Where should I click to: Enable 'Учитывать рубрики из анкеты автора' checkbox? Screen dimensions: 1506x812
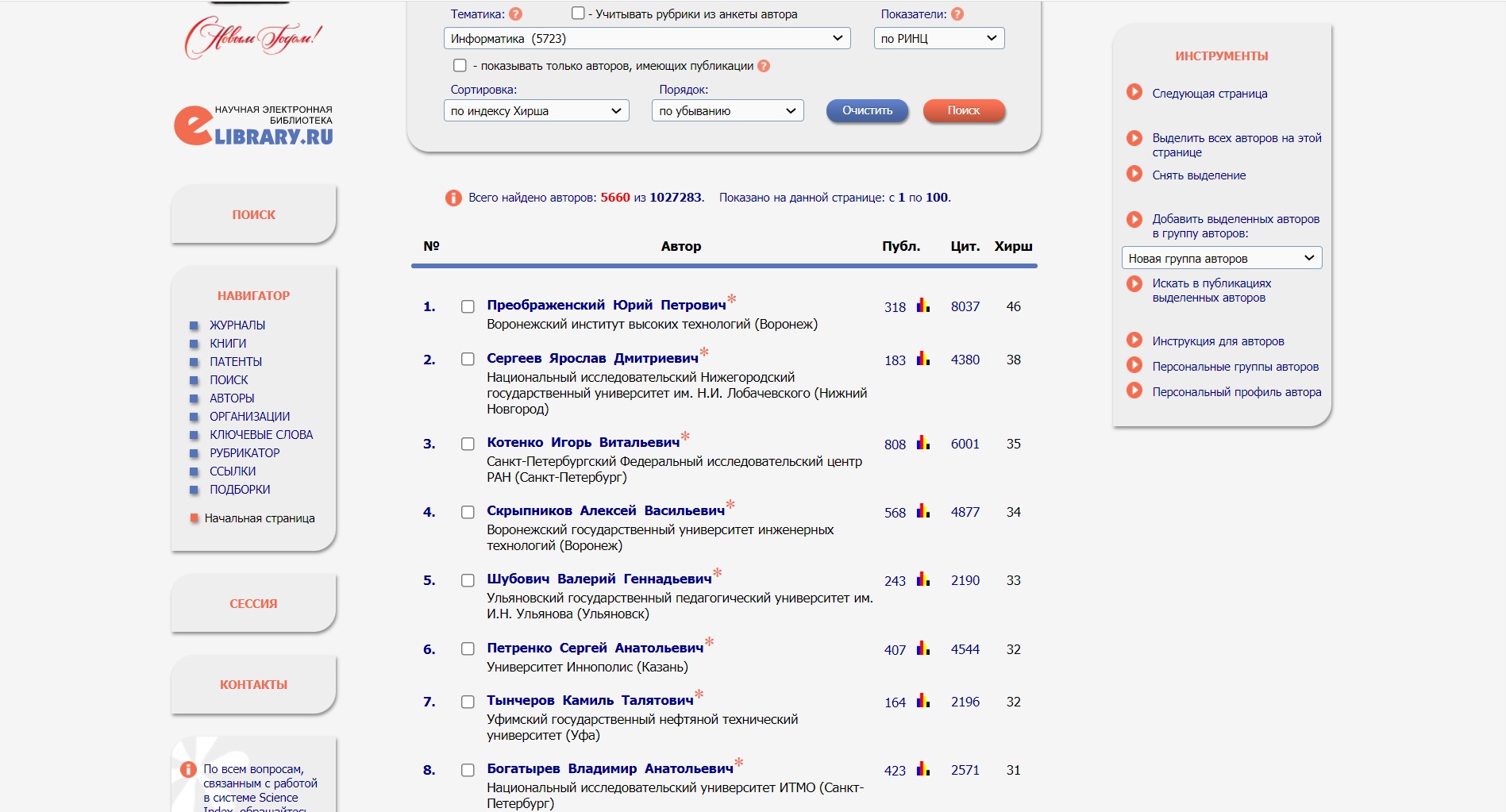click(x=578, y=13)
